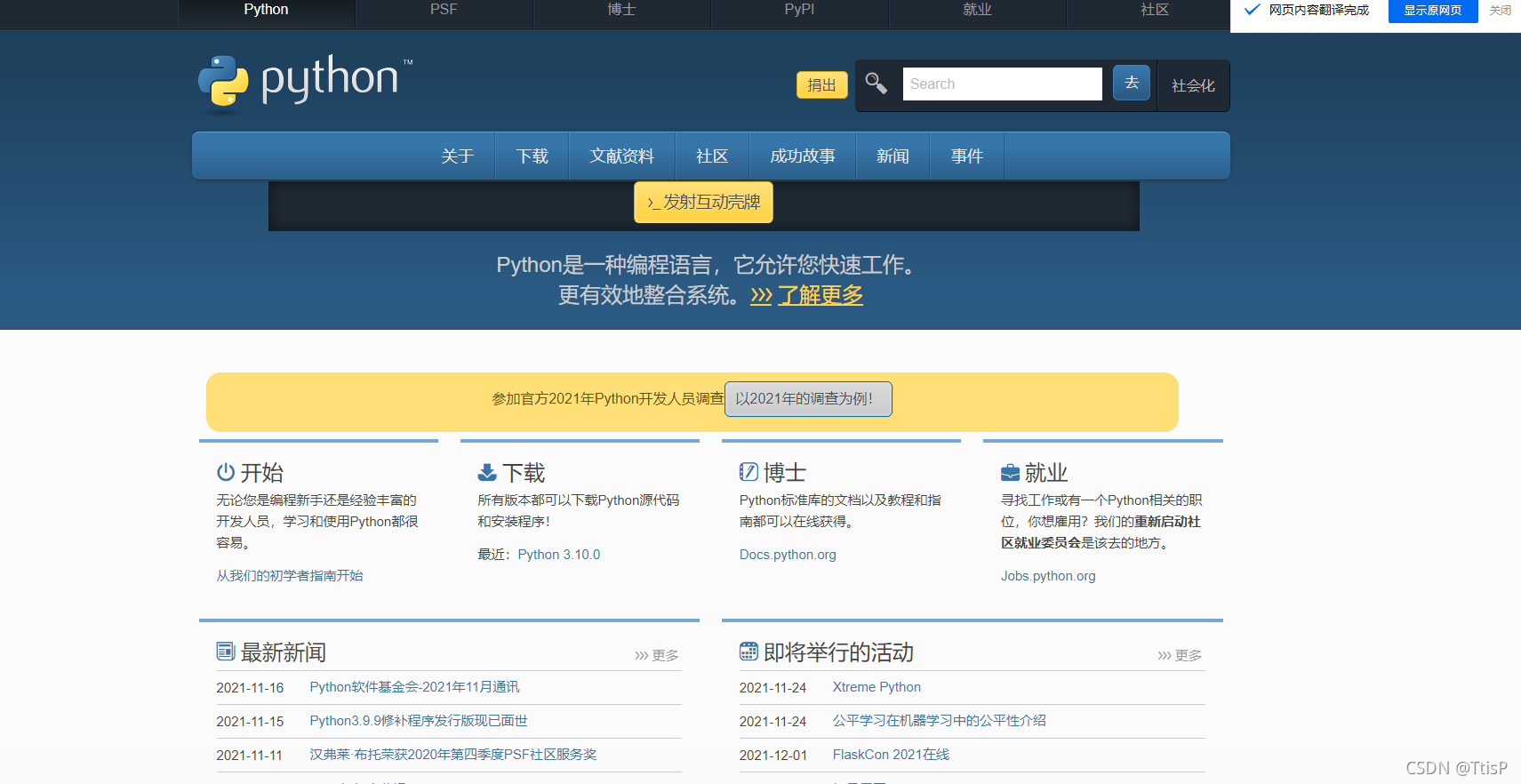Click the 以2021年的调查为例! survey button
Viewport: 1521px width, 784px height.
click(808, 399)
